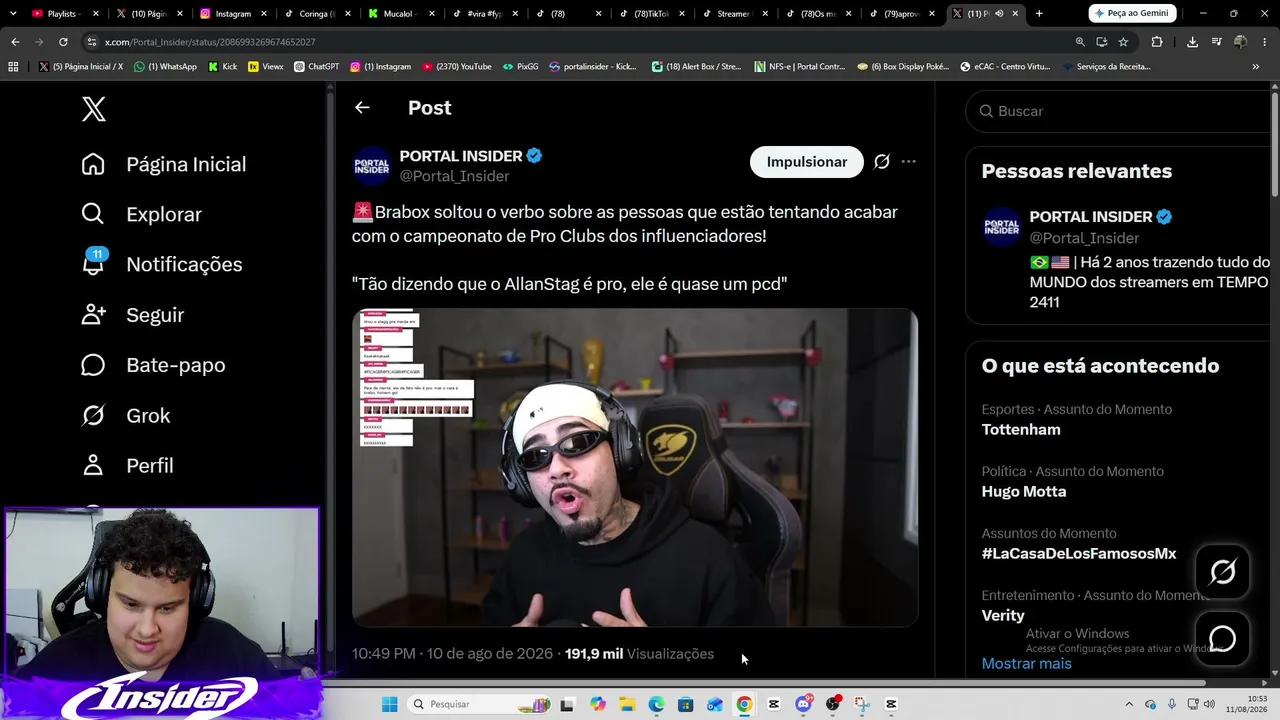
Task: Open Explorar search page
Action: [x=141, y=214]
